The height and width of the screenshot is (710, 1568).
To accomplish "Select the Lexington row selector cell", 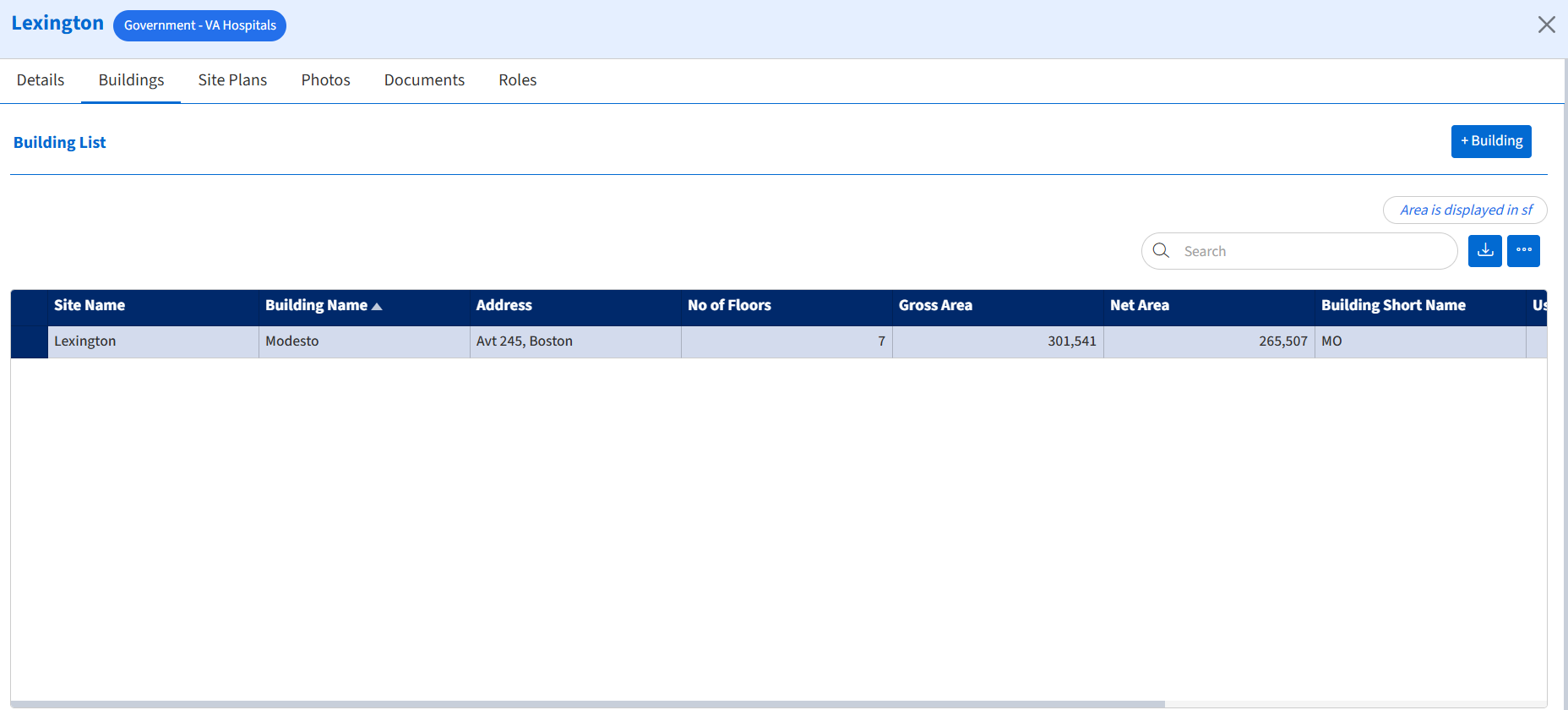I will point(29,341).
